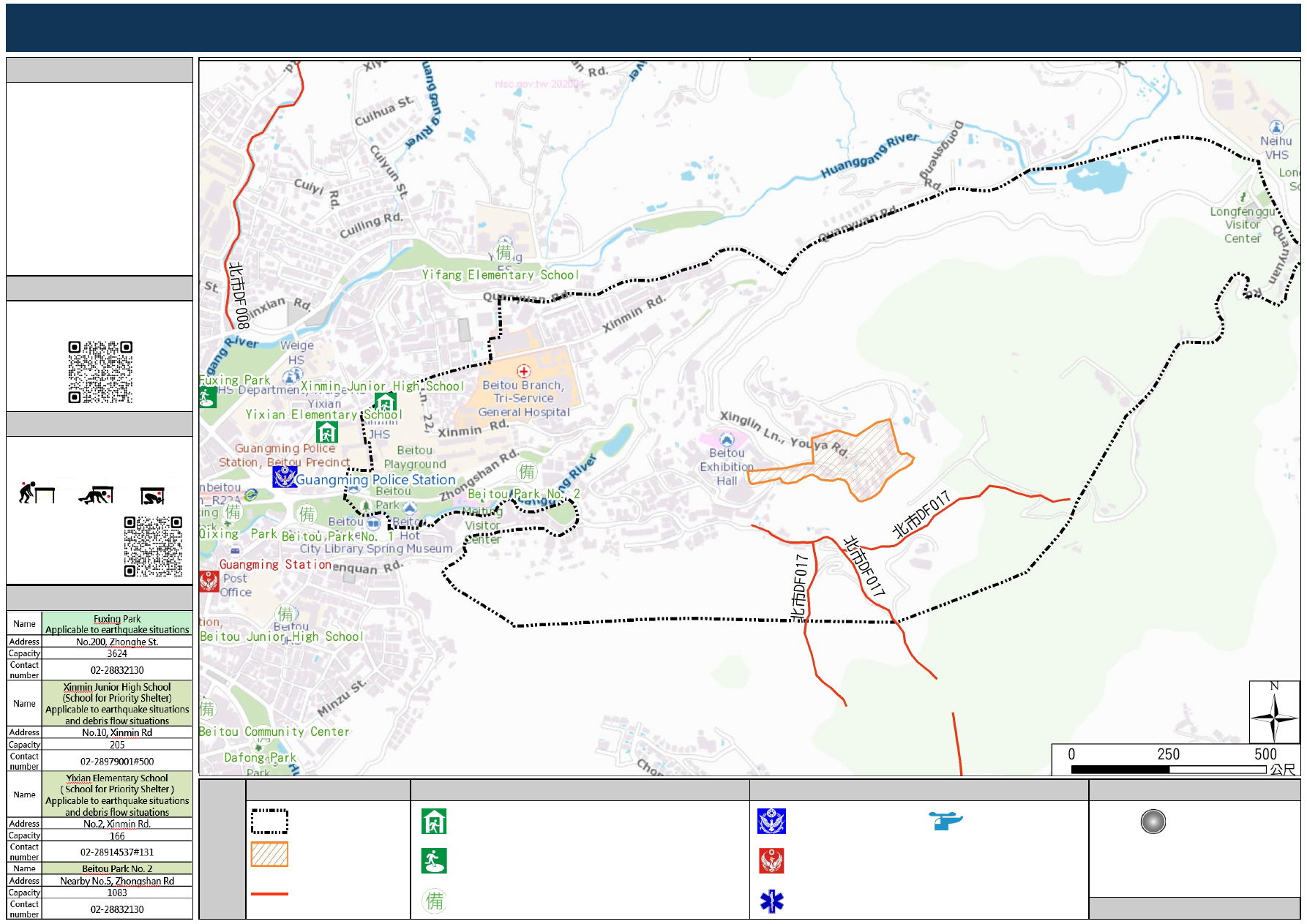Click the orange hatched area legend swatch
The width and height of the screenshot is (1307, 924).
click(x=269, y=854)
